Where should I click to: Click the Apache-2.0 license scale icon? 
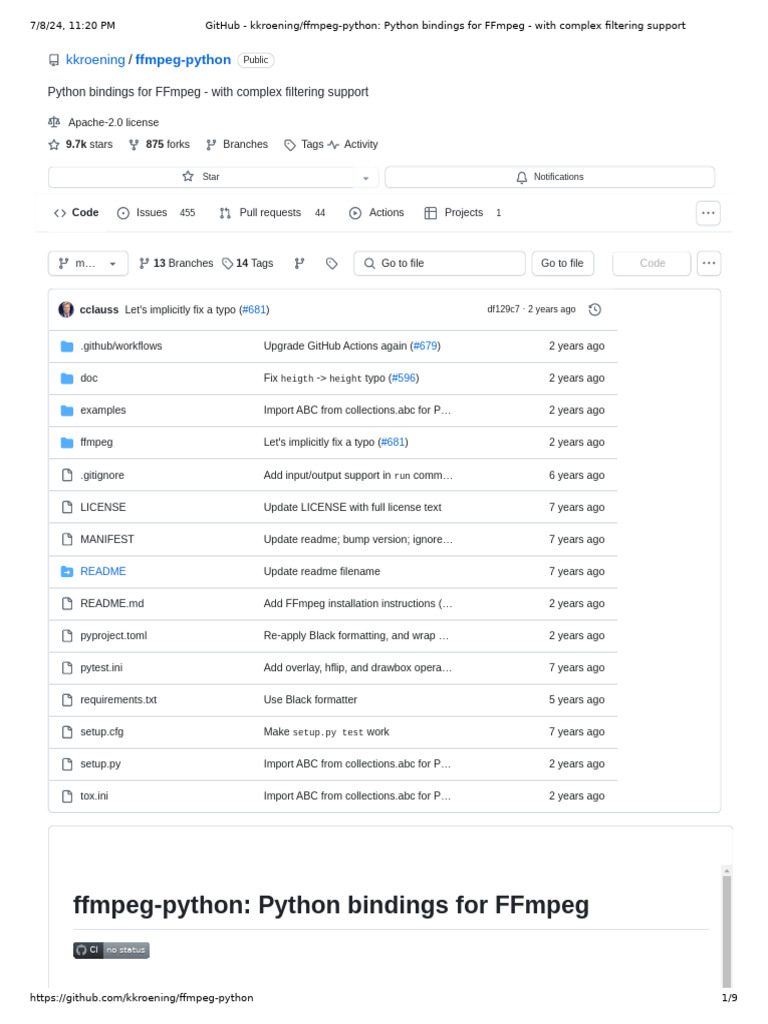54,122
